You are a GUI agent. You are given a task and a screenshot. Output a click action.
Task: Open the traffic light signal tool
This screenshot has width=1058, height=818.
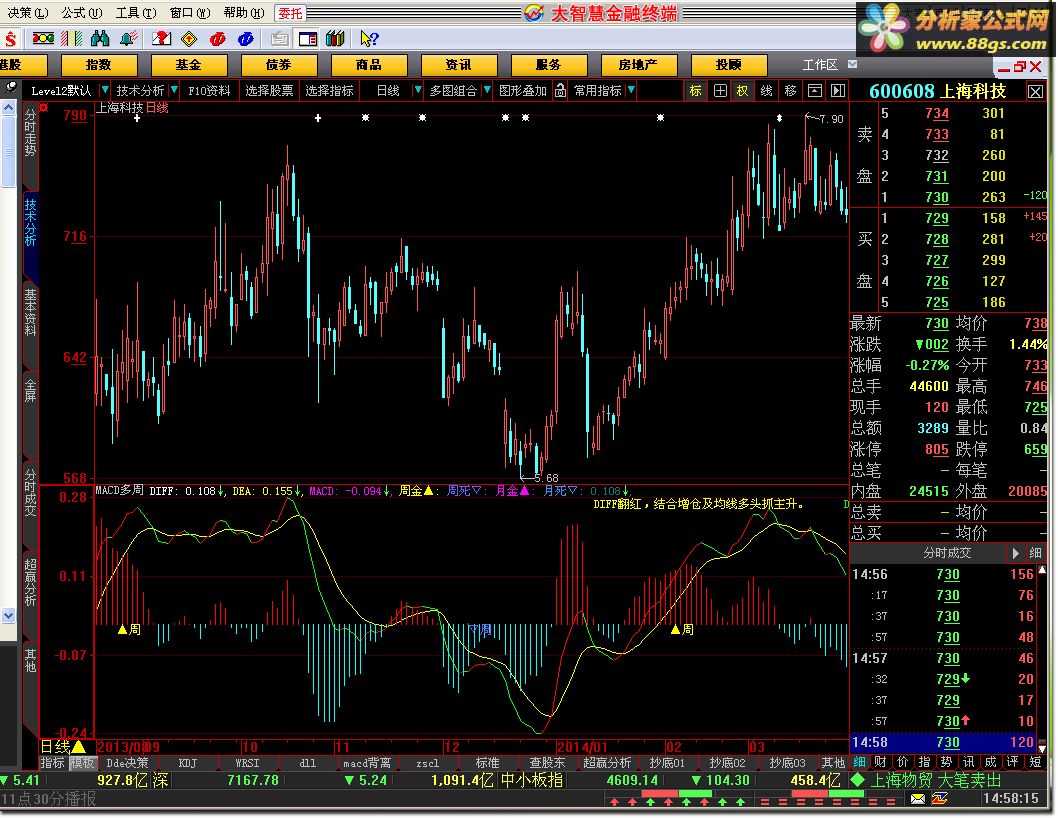pyautogui.click(x=43, y=38)
